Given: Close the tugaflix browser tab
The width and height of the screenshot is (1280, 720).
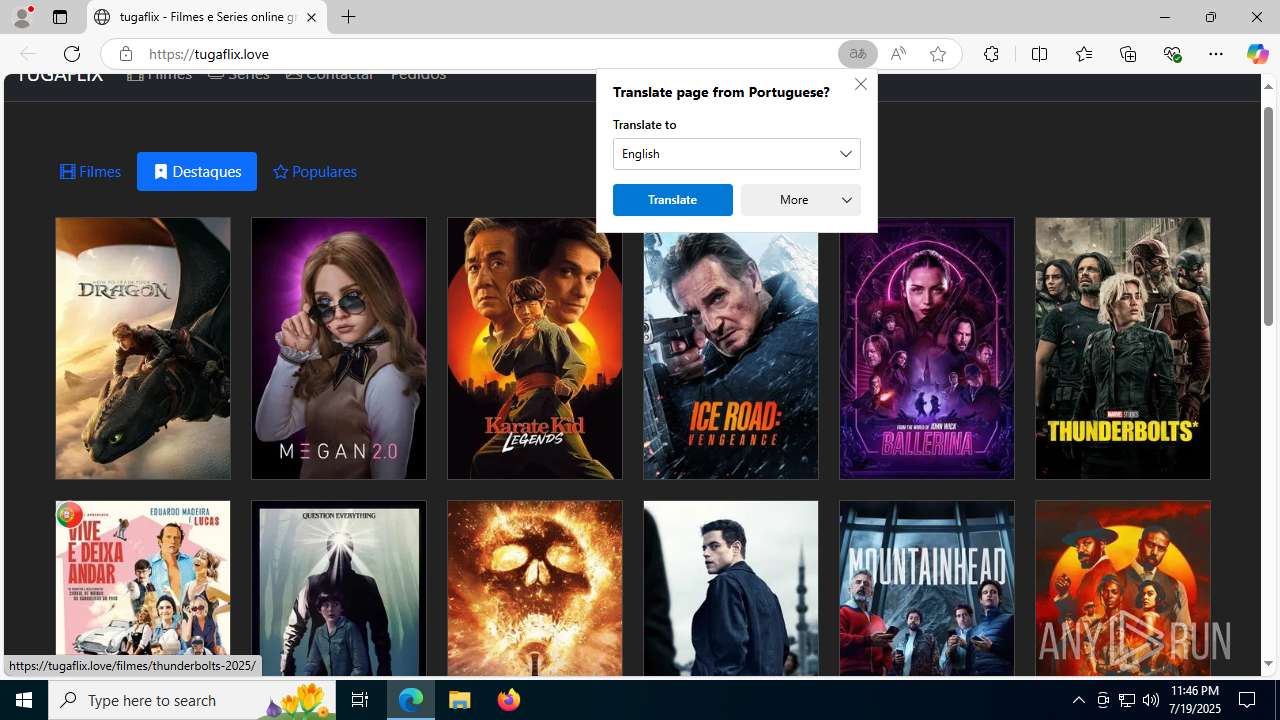Looking at the screenshot, I should 311,17.
